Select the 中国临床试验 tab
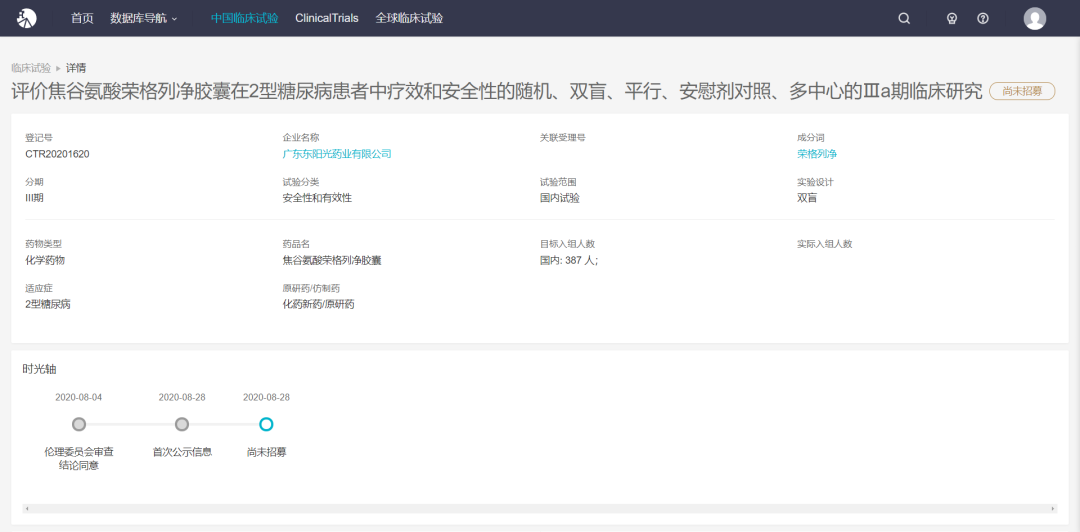The height and width of the screenshot is (532, 1080). [245, 19]
